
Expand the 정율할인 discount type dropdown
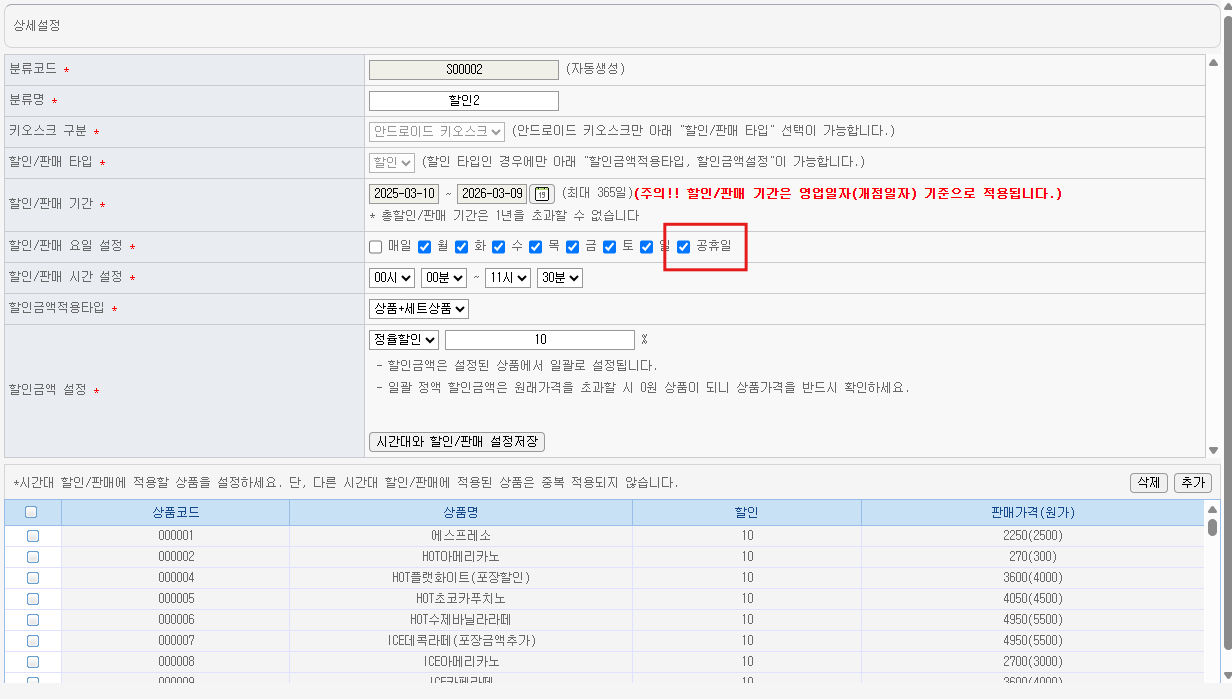pos(403,340)
